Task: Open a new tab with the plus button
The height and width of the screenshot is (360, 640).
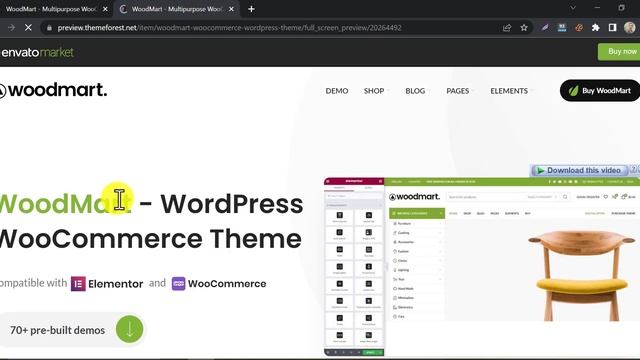Action: [x=251, y=9]
